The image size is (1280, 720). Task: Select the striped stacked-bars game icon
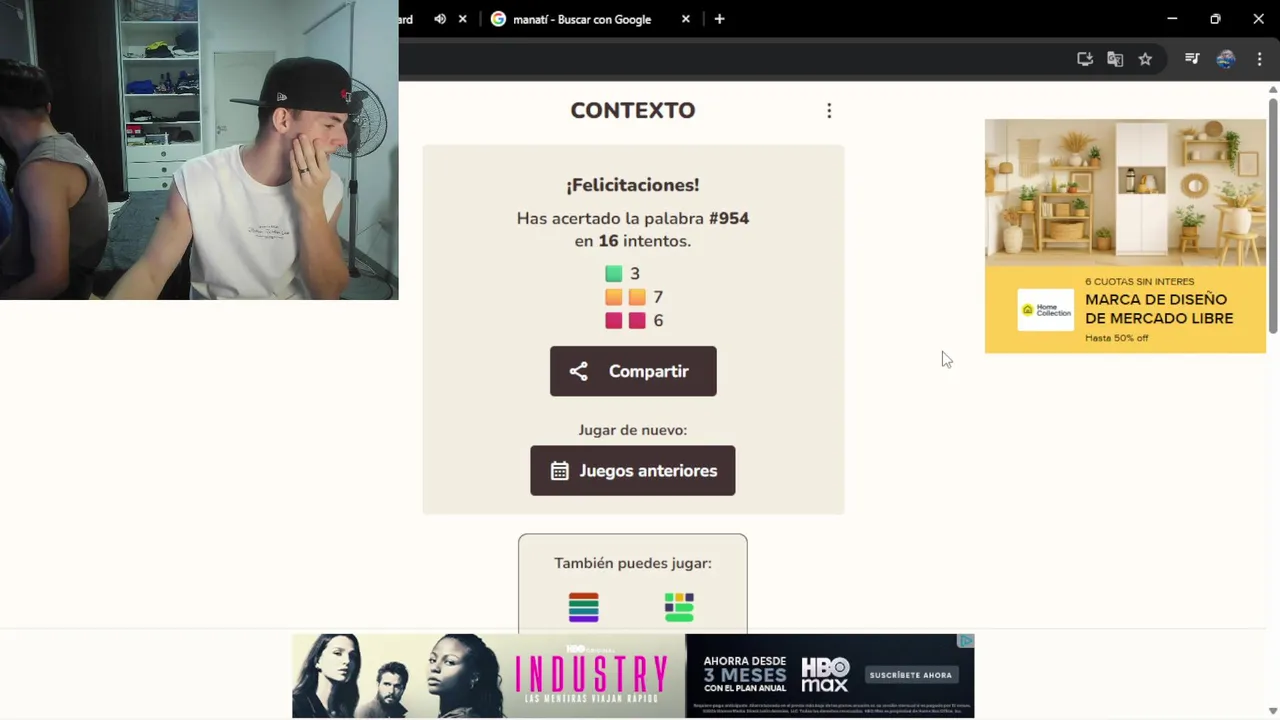584,607
